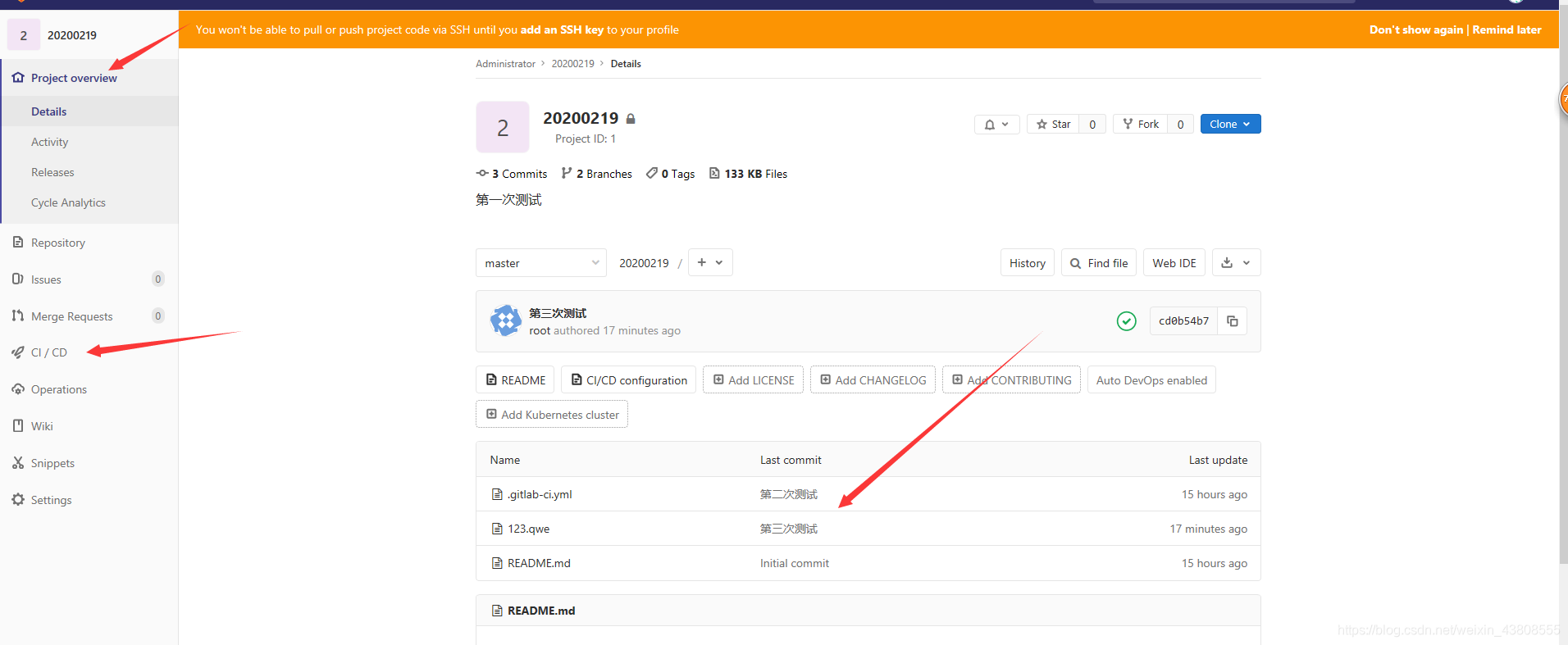
Task: Open commit History
Action: (x=1028, y=263)
